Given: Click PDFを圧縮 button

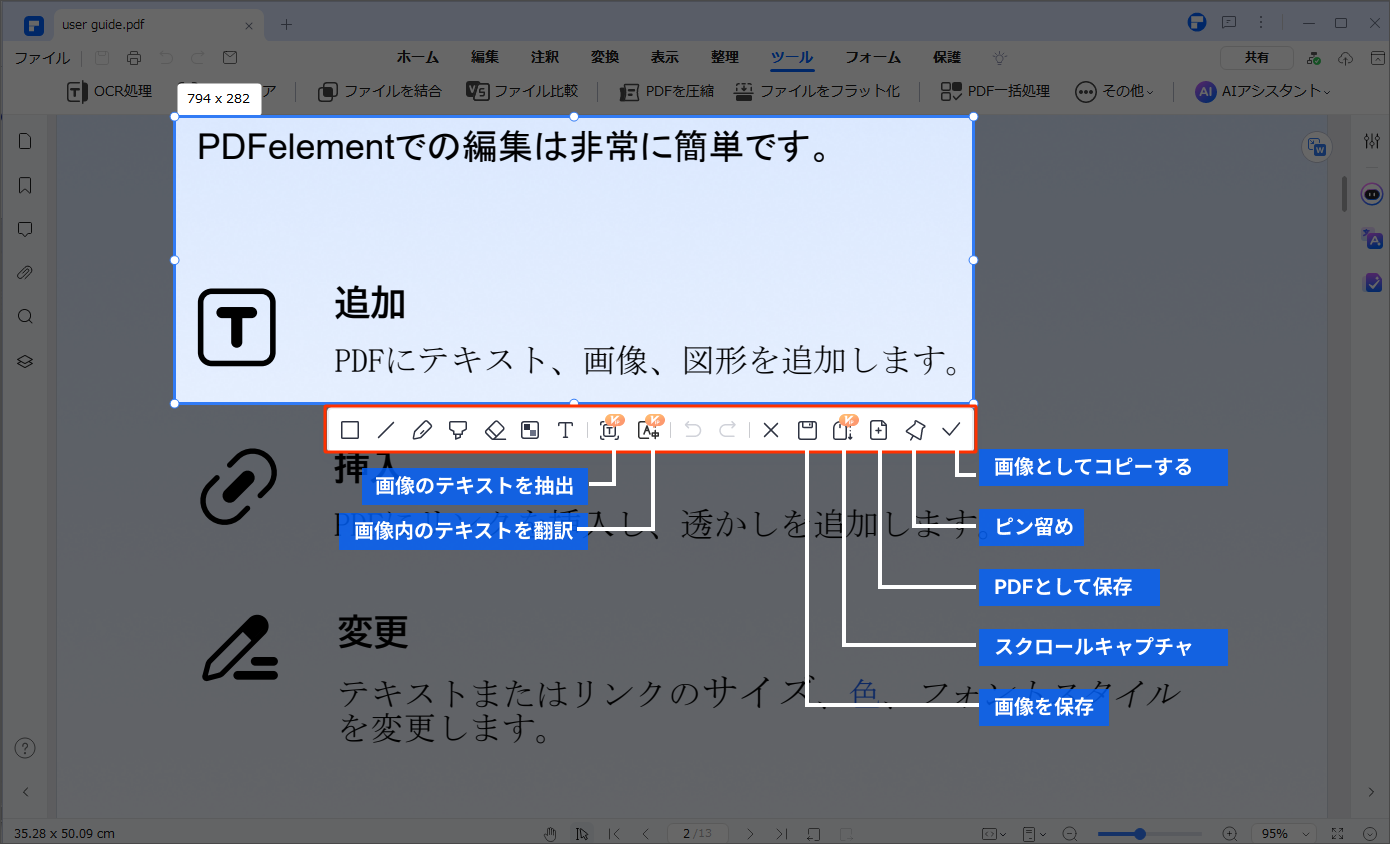Looking at the screenshot, I should click(x=666, y=91).
